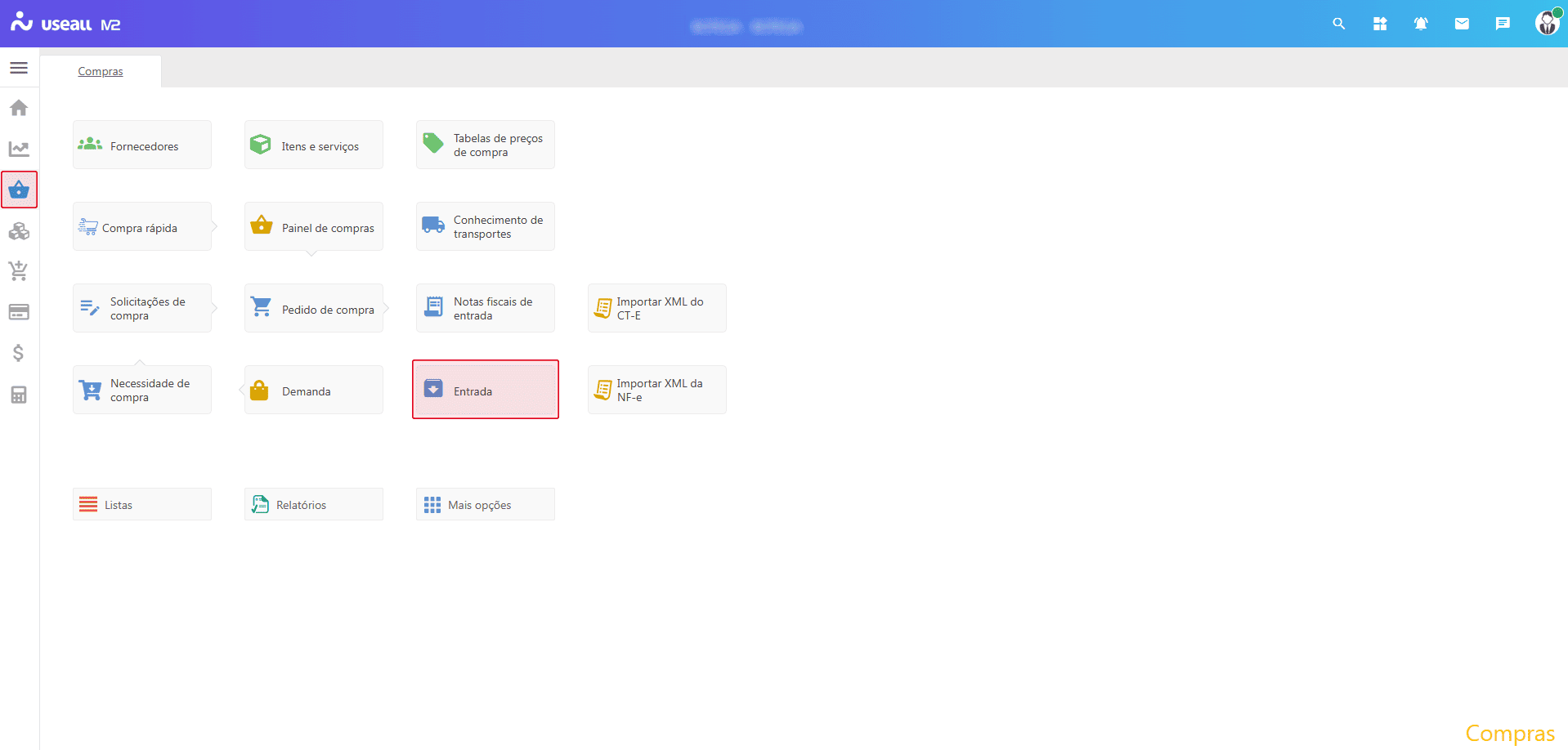This screenshot has height=750, width=1568.
Task: Toggle the hamburger menu in sidebar
Action: click(x=19, y=68)
